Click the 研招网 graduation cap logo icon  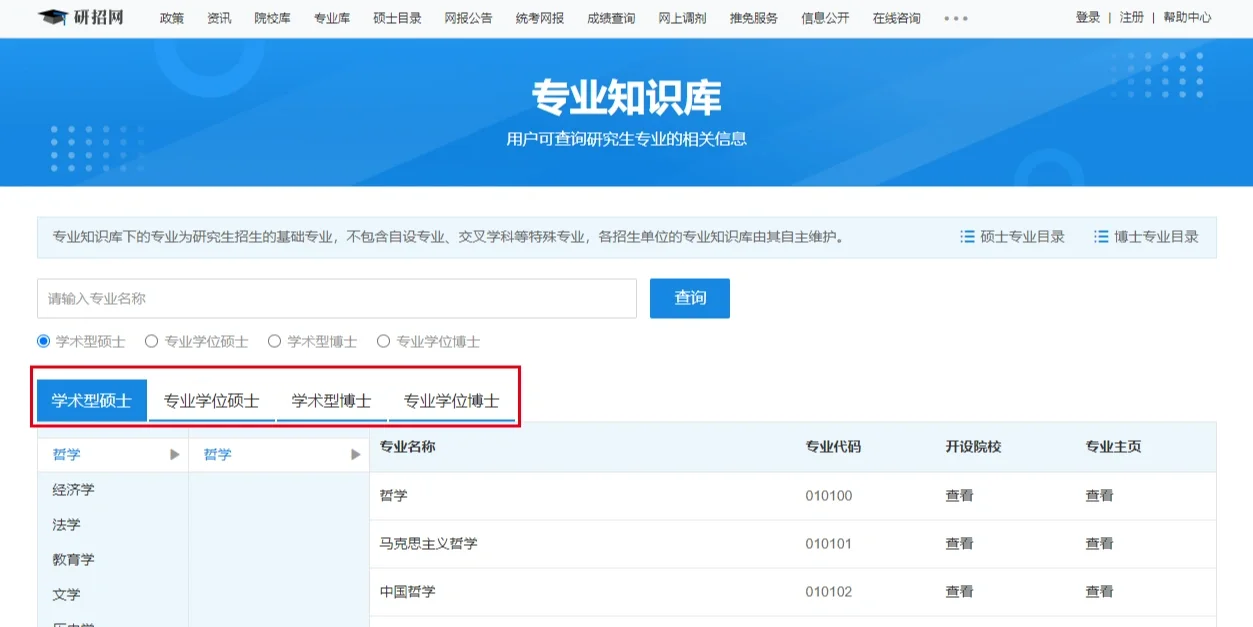(x=55, y=15)
